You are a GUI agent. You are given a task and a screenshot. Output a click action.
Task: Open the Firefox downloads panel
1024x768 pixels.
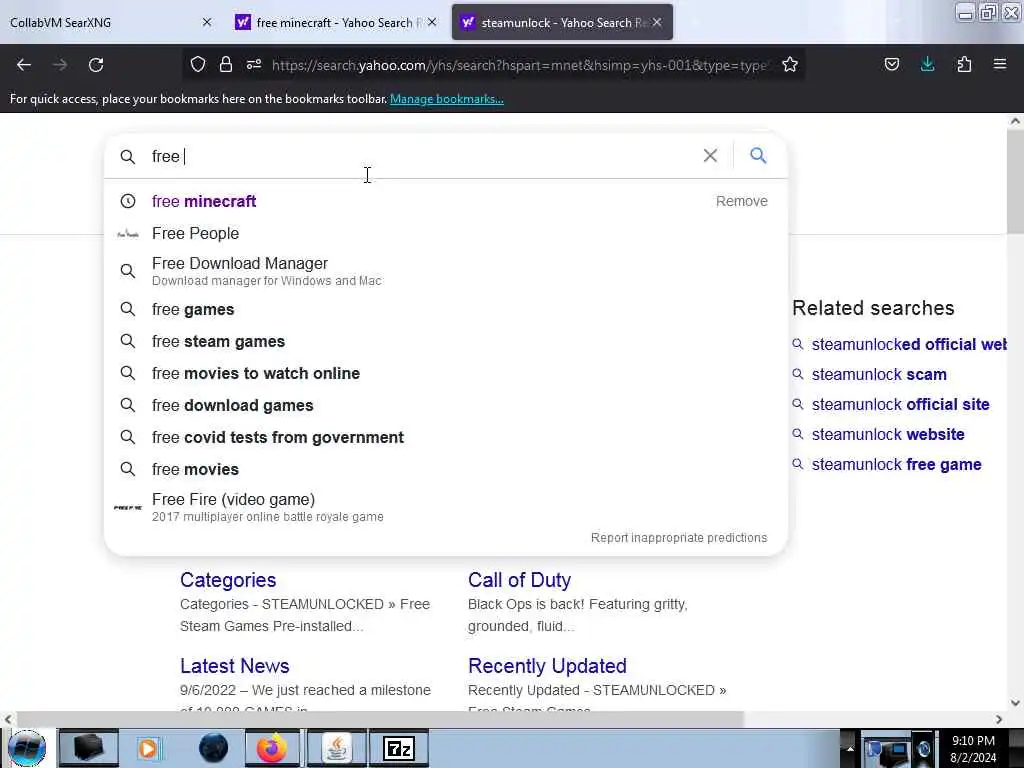[x=927, y=64]
